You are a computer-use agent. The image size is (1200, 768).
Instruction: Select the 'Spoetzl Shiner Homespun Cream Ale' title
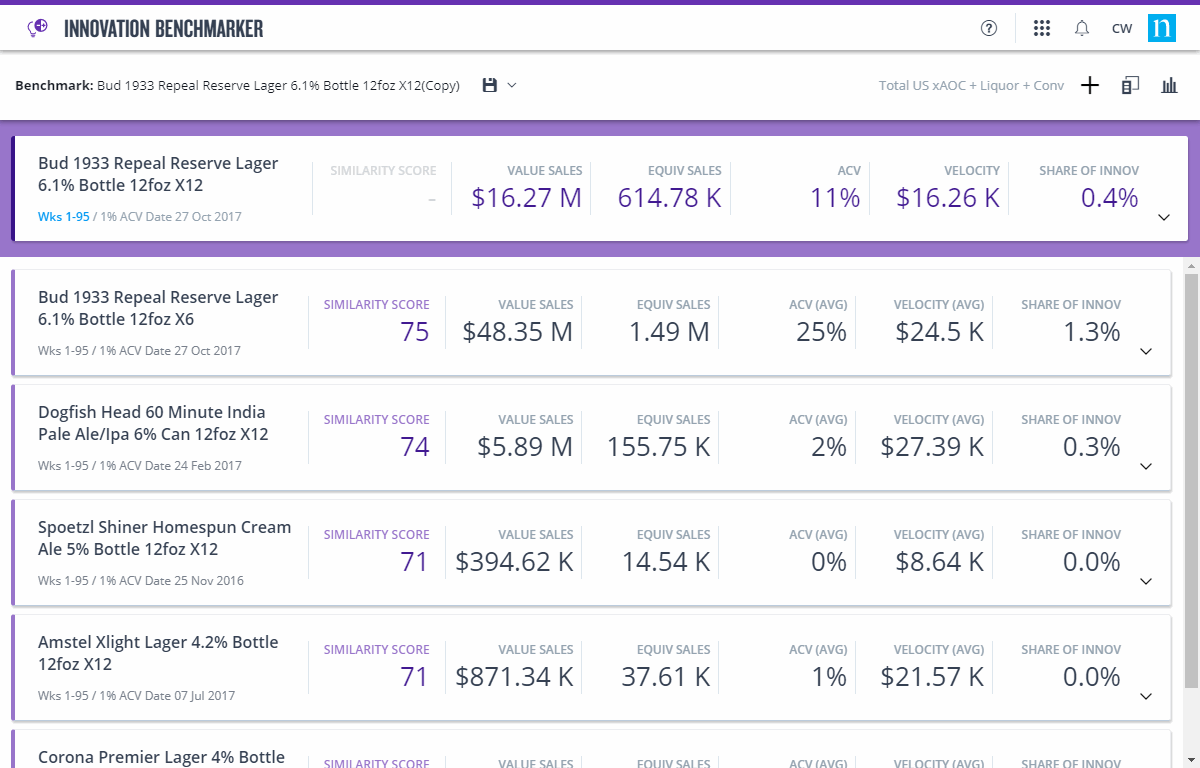(x=165, y=538)
